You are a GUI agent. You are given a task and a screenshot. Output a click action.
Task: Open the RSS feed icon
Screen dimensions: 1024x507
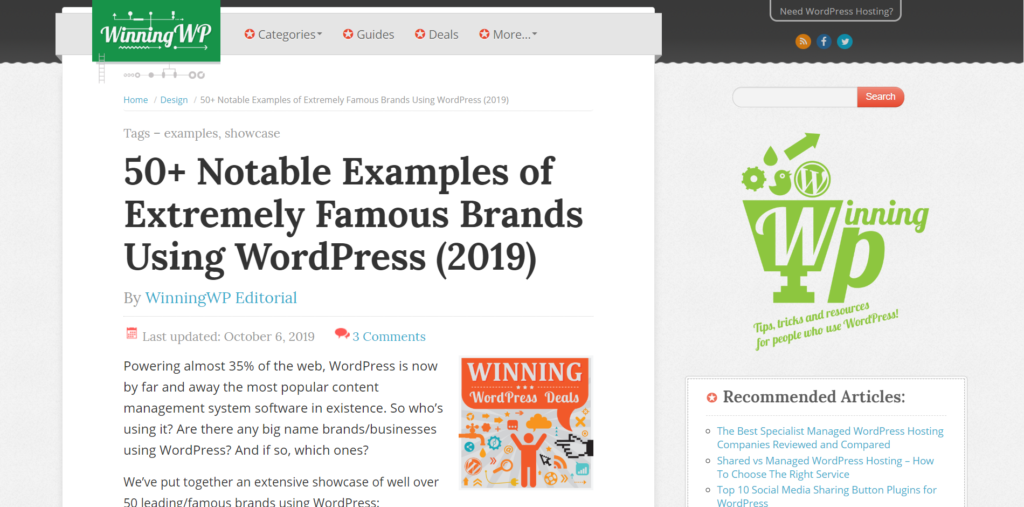point(803,42)
